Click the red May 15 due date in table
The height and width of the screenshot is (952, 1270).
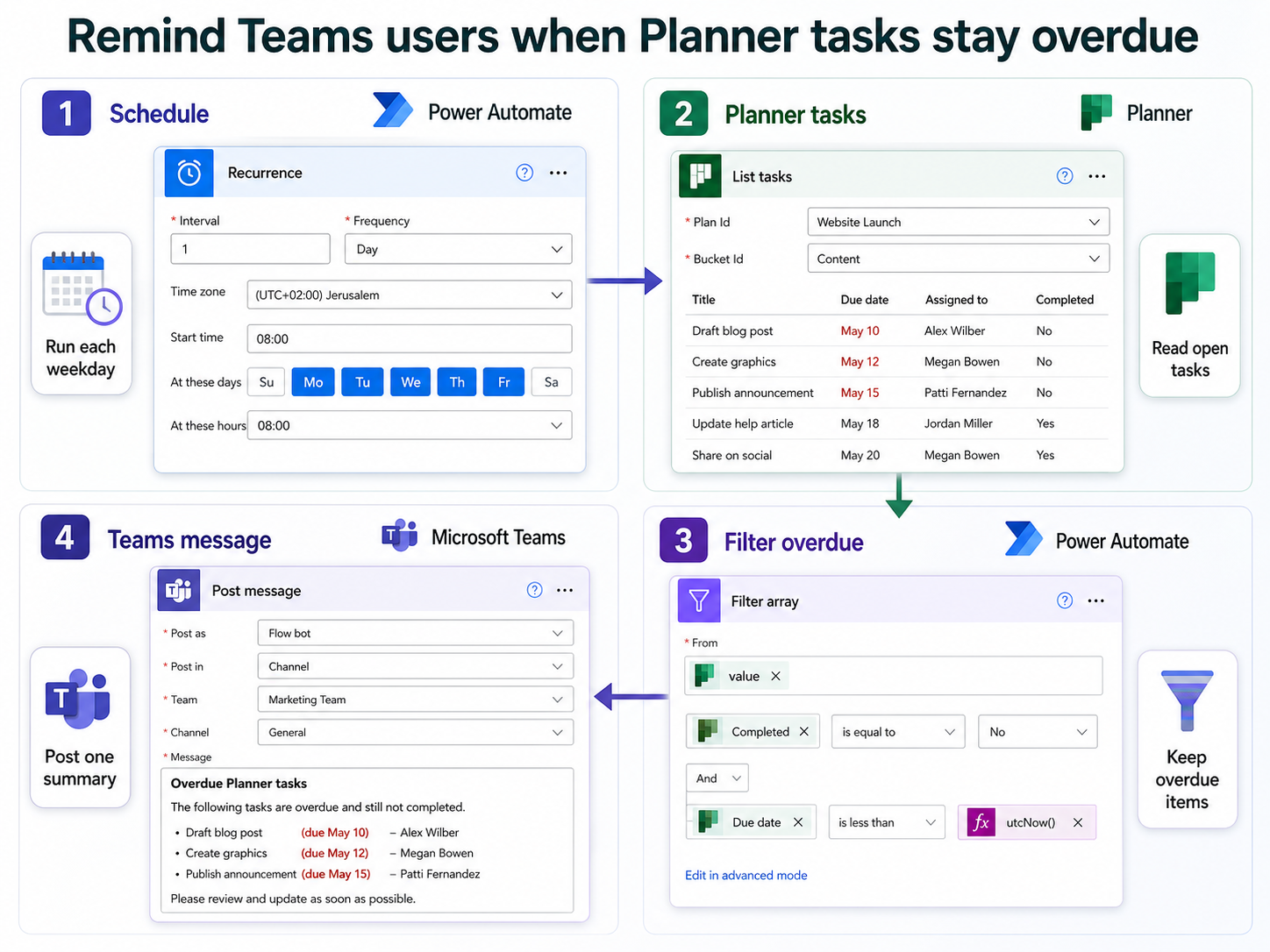[x=860, y=393]
